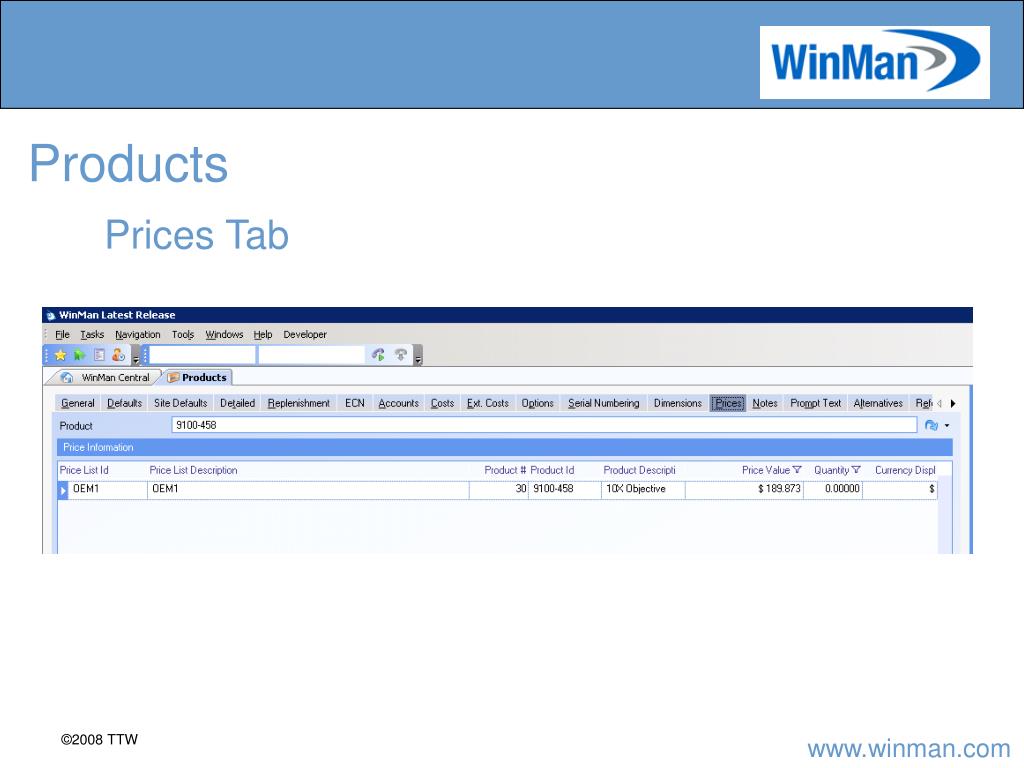Image resolution: width=1024 pixels, height=768 pixels.
Task: Click the grey hang-up phone icon
Action: pyautogui.click(x=400, y=355)
